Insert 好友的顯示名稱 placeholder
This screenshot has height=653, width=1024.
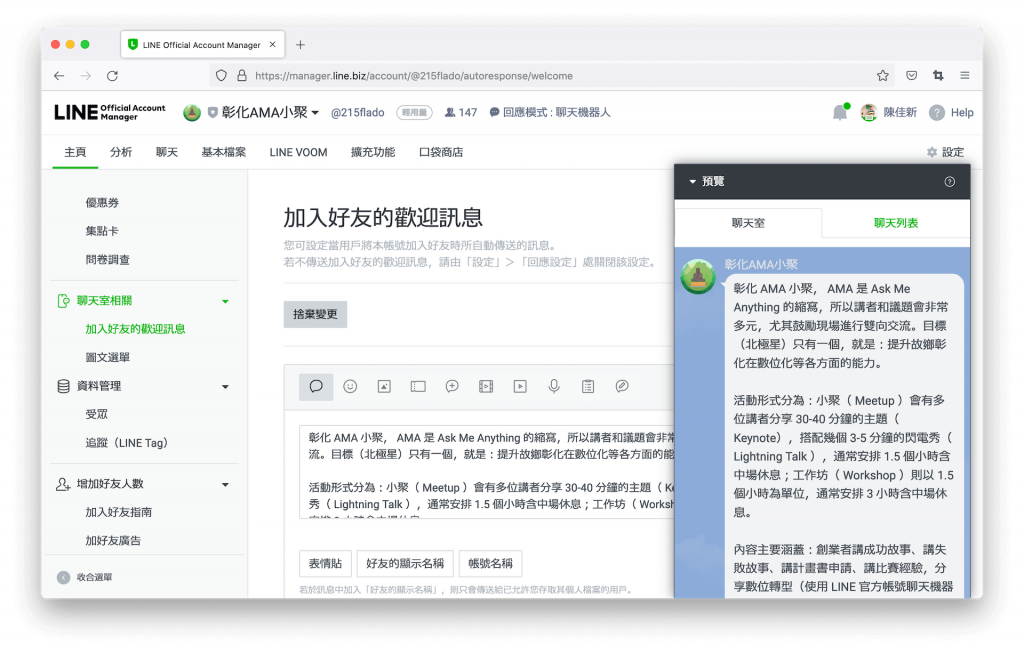tap(405, 564)
